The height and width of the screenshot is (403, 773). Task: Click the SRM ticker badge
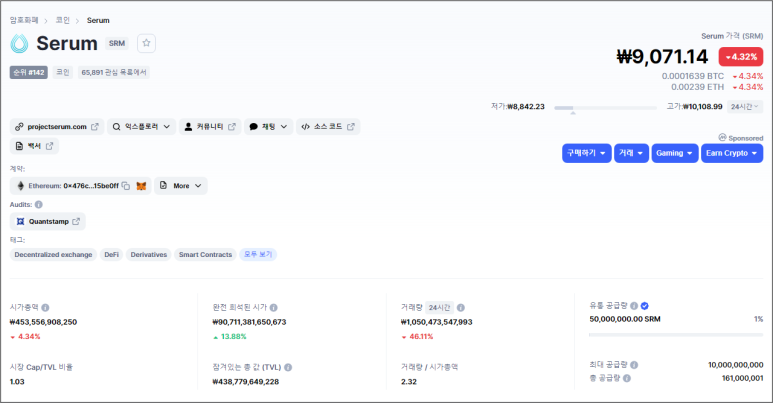(117, 43)
